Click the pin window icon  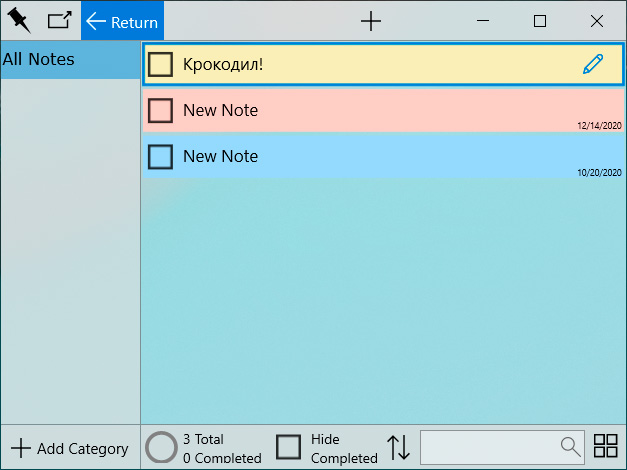[x=19, y=20]
